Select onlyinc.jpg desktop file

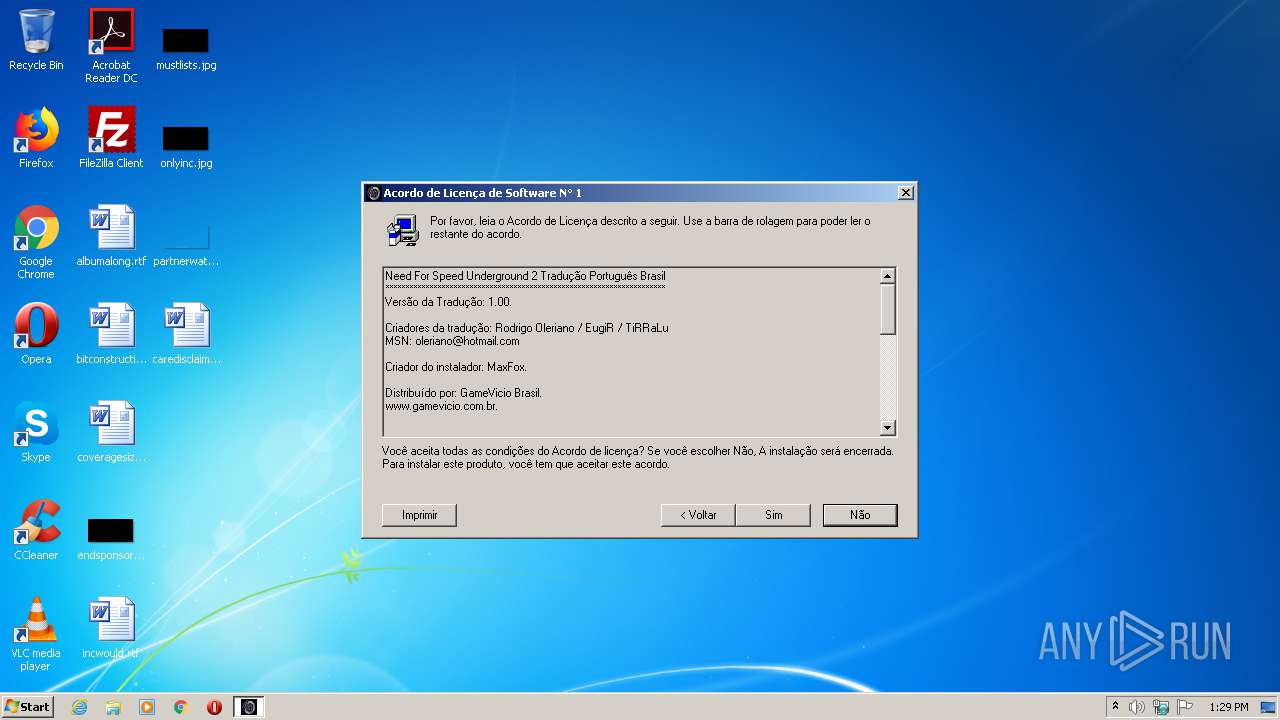tap(186, 146)
